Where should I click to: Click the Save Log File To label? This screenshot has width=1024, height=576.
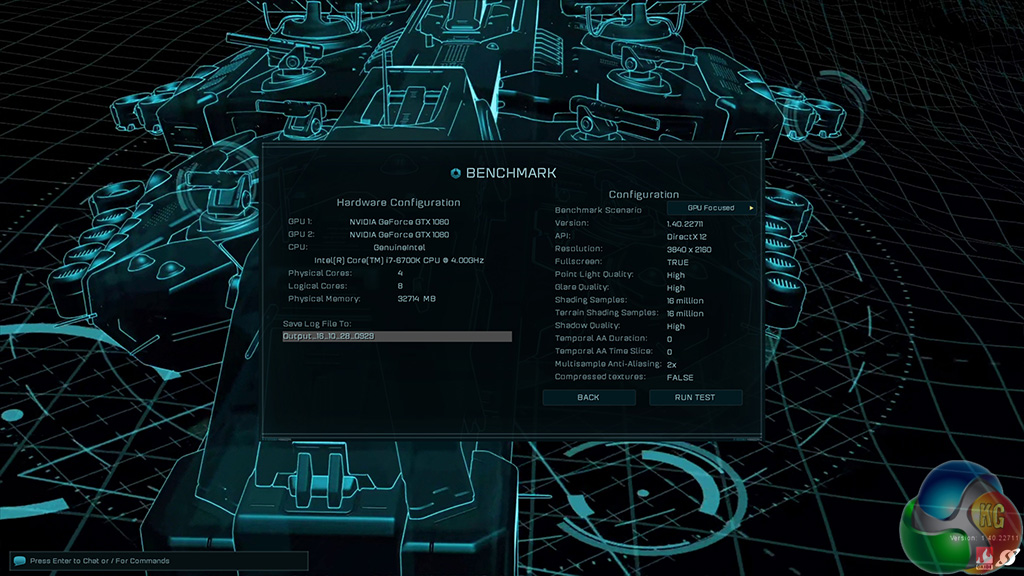317,324
